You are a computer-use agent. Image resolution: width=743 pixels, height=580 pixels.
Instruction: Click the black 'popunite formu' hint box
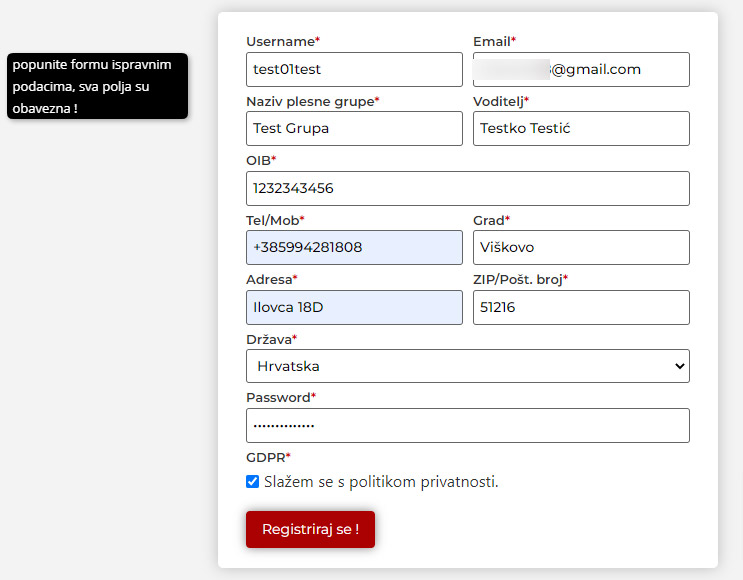tap(97, 86)
